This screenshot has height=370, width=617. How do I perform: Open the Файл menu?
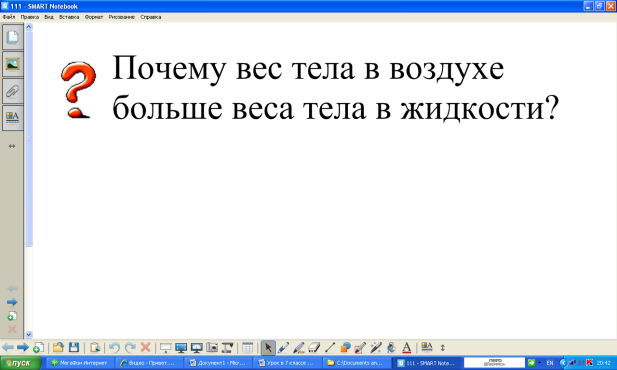(x=9, y=17)
